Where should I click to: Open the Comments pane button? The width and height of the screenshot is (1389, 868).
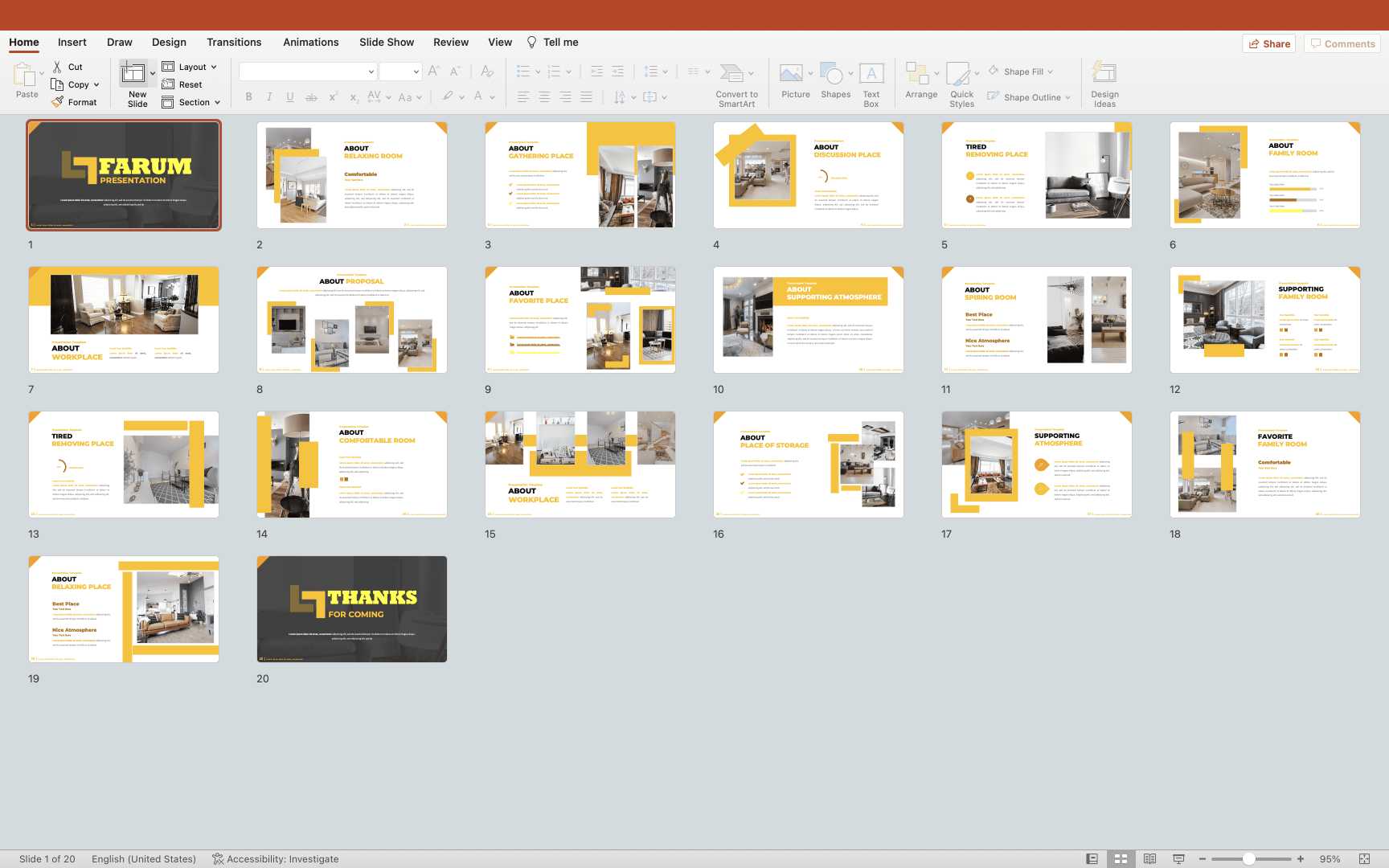[1342, 44]
